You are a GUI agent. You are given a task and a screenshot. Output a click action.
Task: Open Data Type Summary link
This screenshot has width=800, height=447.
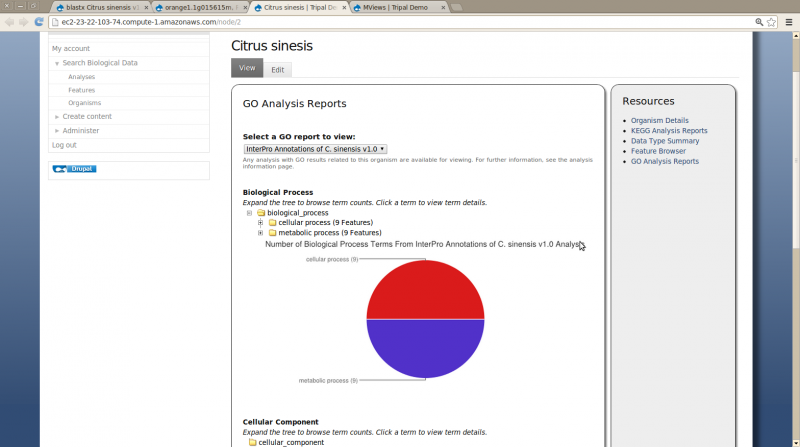point(665,141)
